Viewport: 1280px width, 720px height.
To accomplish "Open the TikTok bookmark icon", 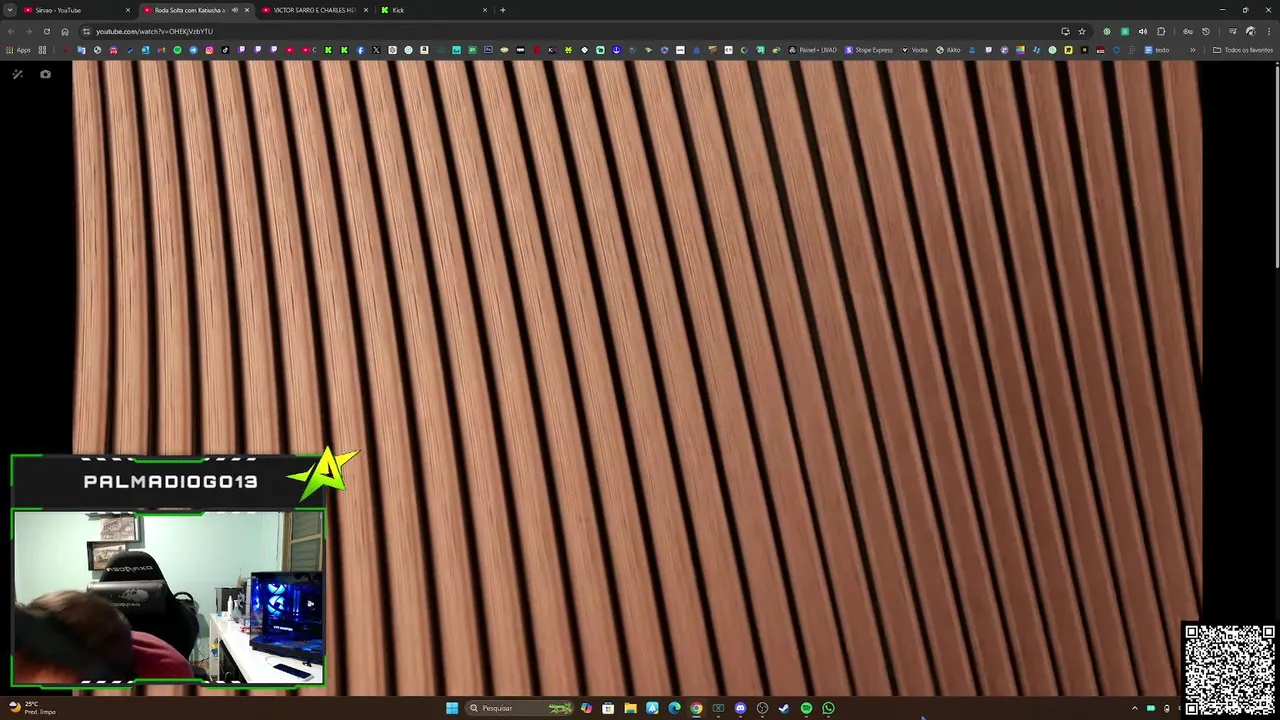I will coord(225,50).
